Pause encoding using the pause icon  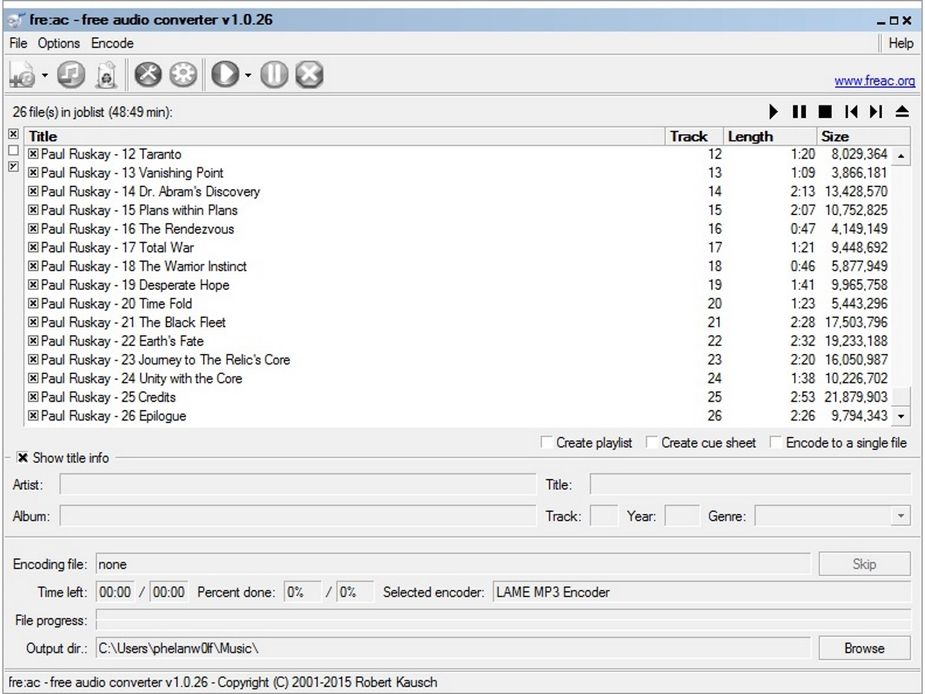point(273,74)
